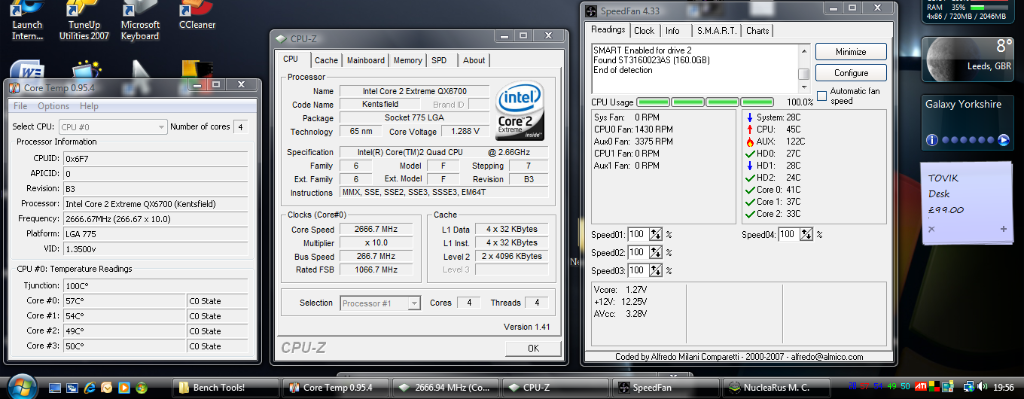Click the Switch between windows quick launch icon

72,387
